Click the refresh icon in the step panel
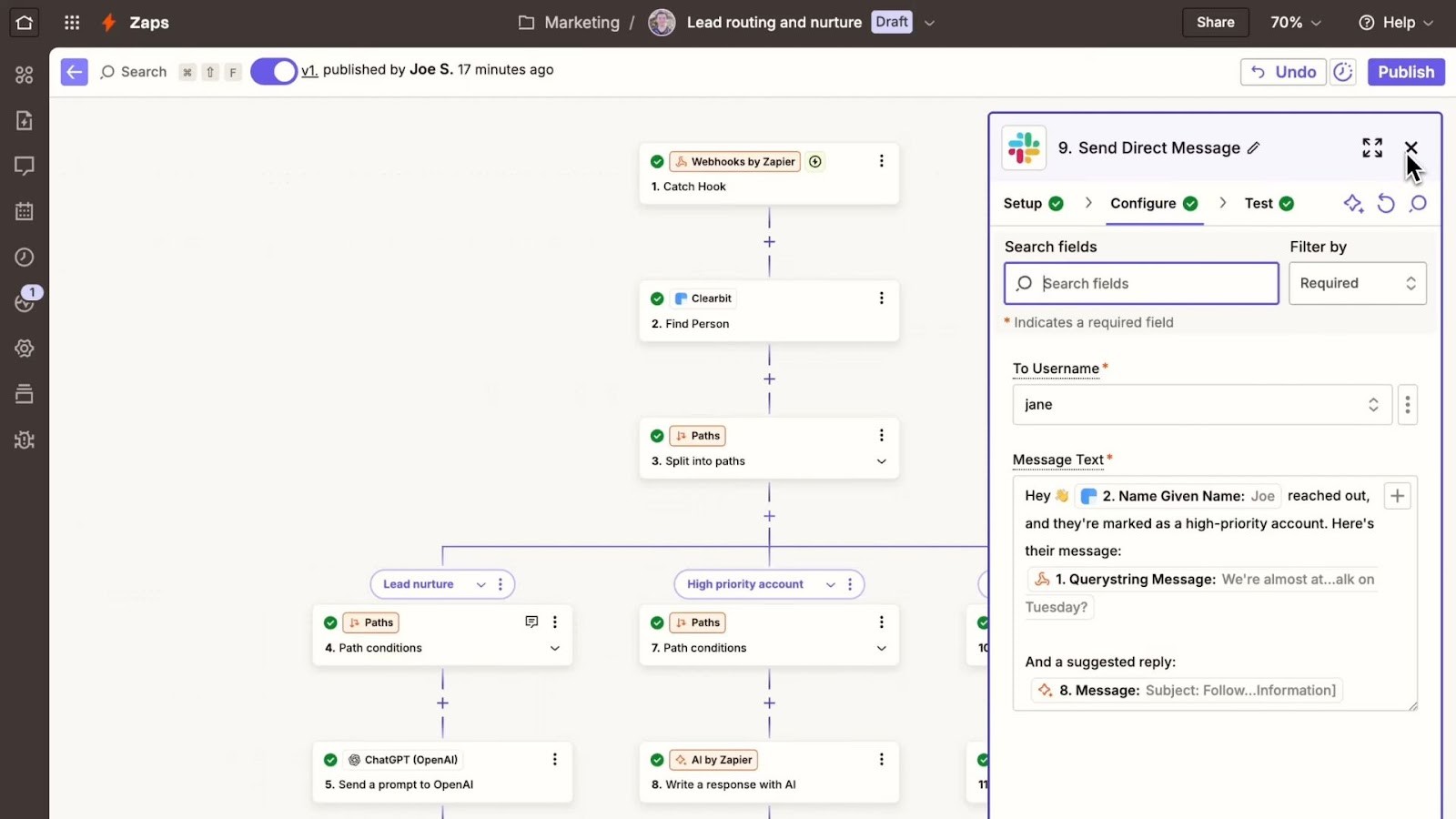The height and width of the screenshot is (819, 1456). [x=1386, y=204]
